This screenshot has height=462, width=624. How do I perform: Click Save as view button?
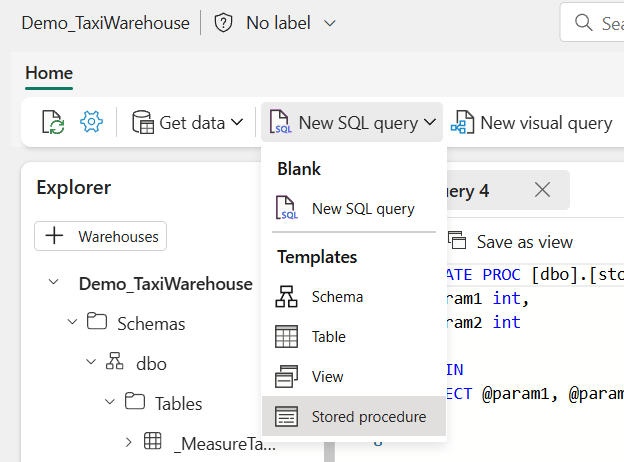512,241
